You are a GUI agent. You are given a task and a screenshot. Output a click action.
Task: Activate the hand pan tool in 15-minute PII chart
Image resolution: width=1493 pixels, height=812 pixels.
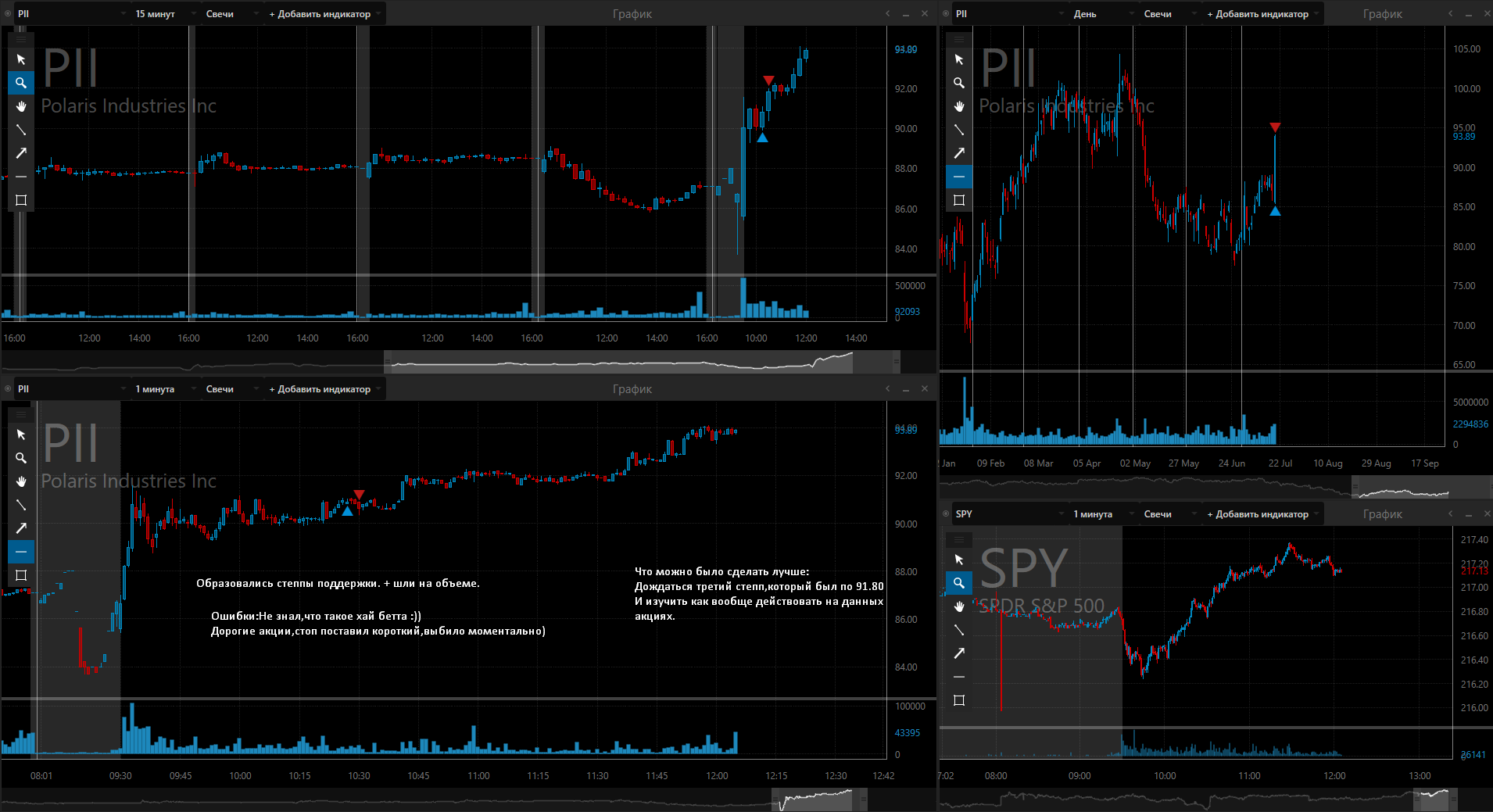pos(21,106)
